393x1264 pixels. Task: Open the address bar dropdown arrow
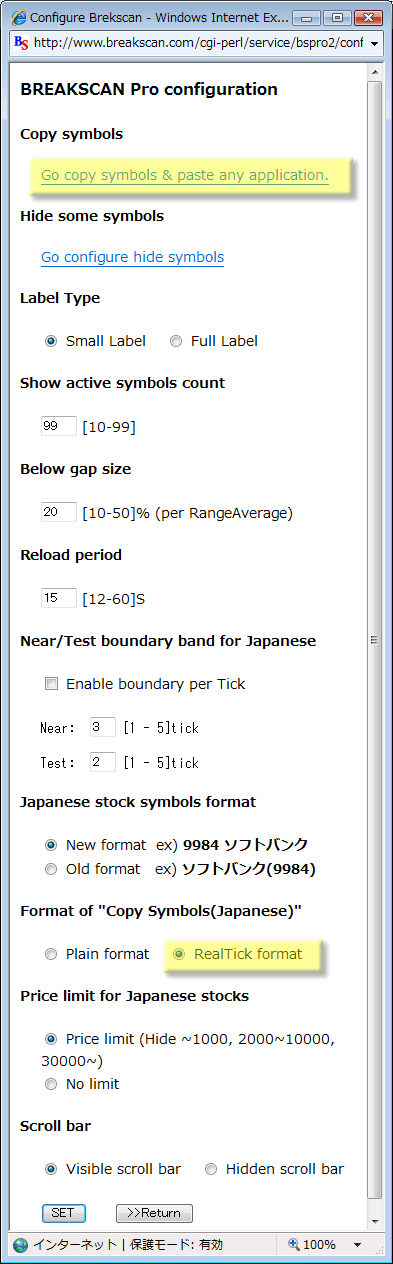coord(374,44)
